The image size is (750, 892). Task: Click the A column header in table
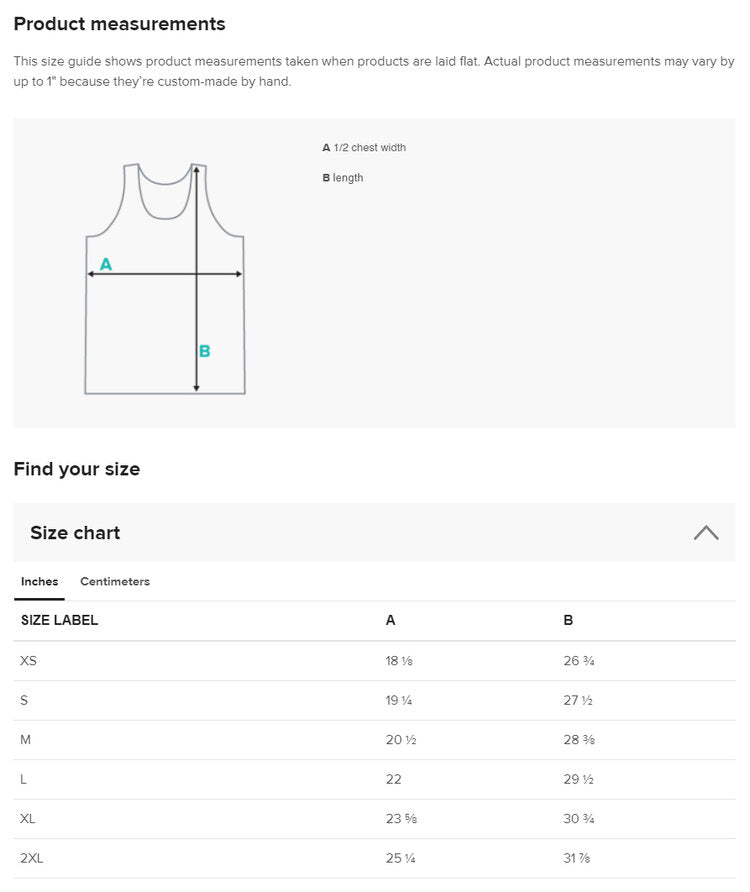(x=391, y=621)
